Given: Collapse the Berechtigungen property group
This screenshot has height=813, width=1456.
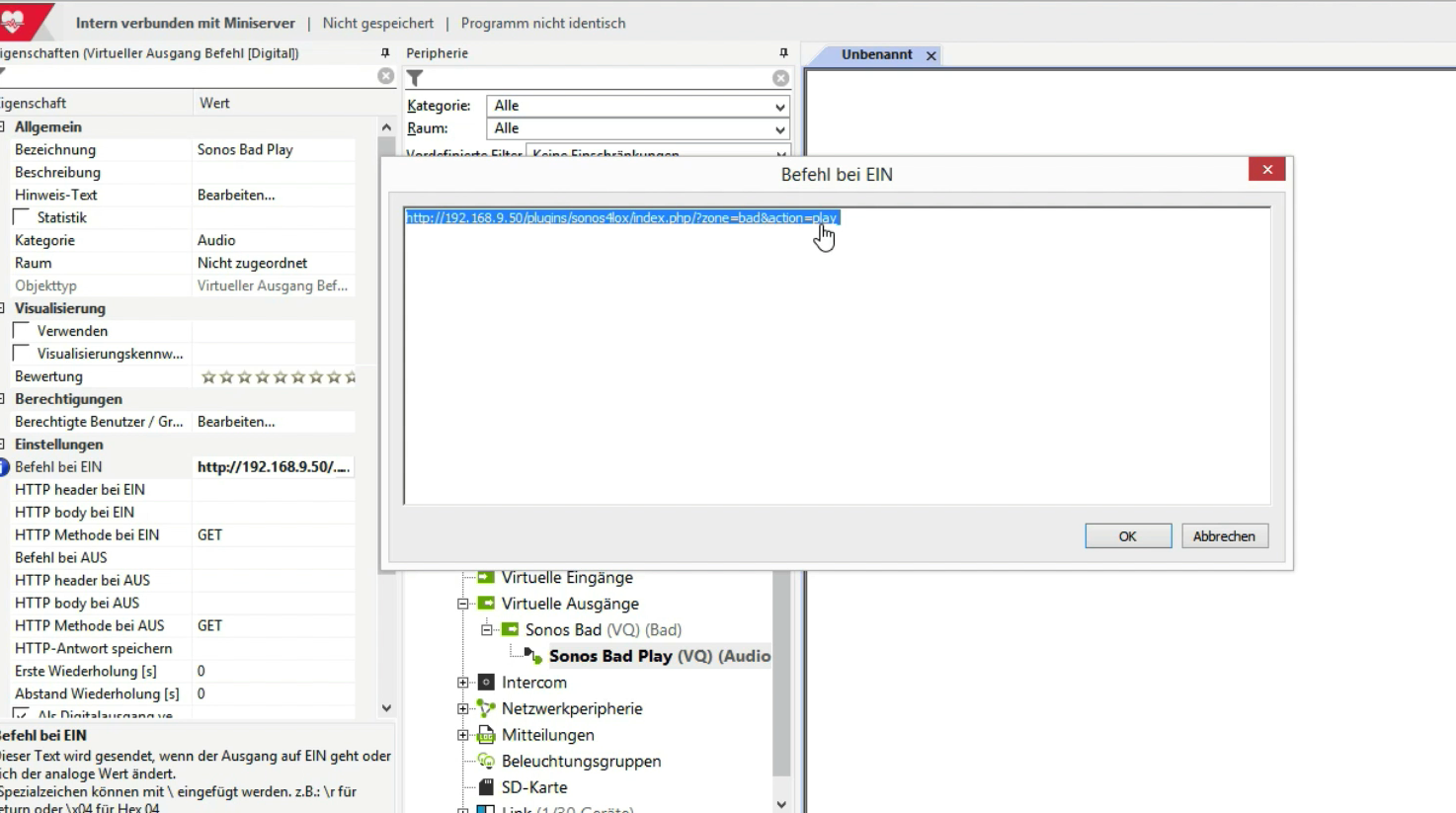Looking at the screenshot, I should click(3, 399).
